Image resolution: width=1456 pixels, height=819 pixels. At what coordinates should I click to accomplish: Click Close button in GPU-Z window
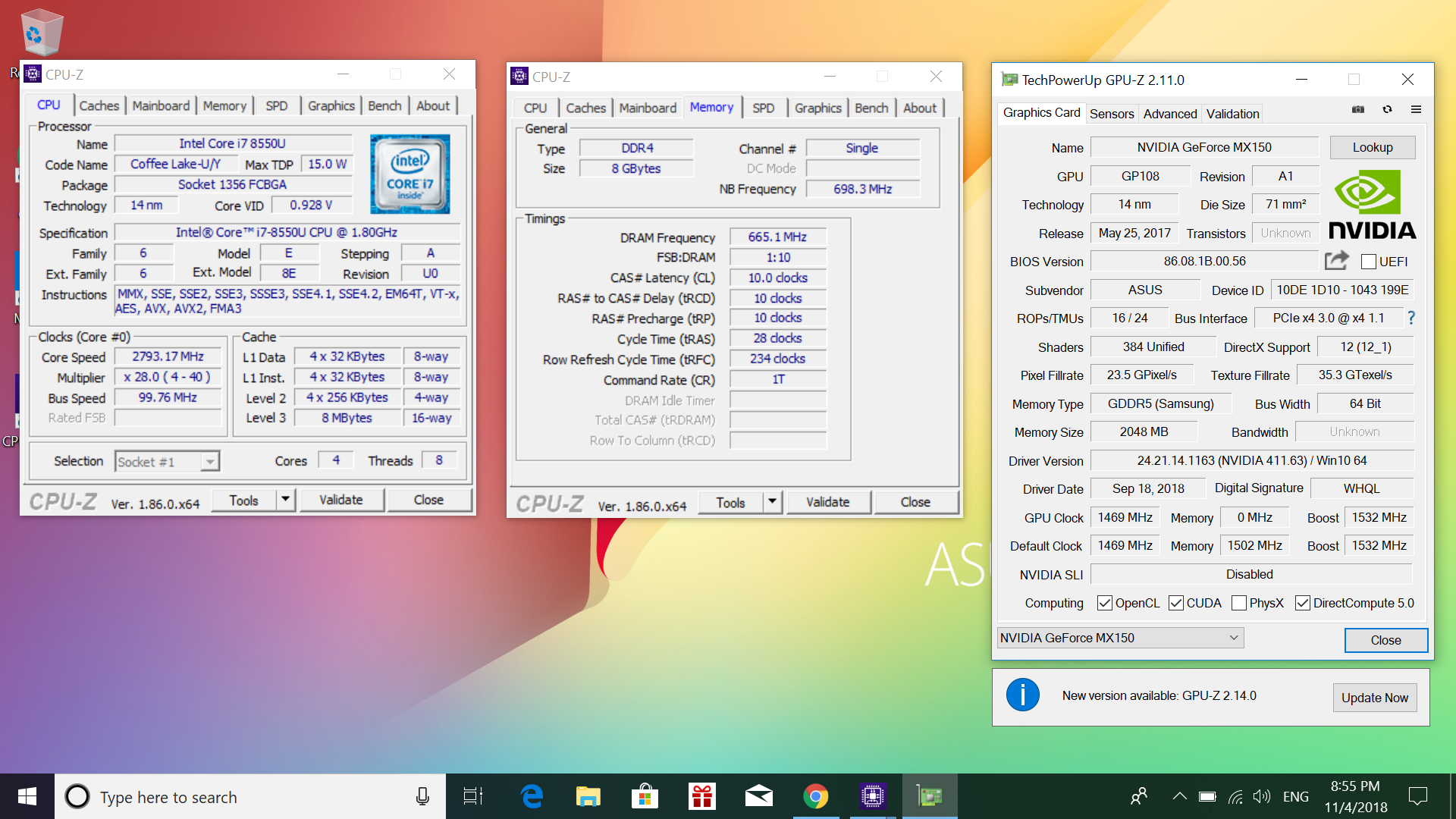[x=1385, y=640]
